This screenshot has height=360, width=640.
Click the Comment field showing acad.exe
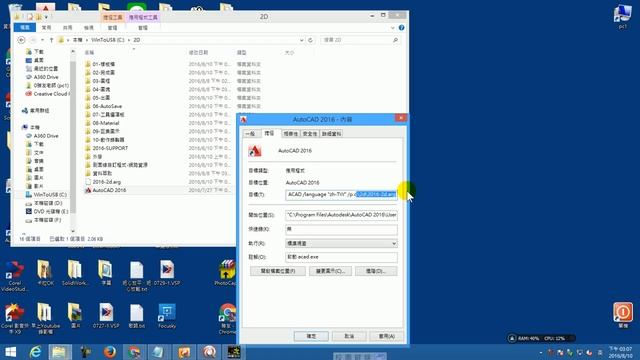(x=341, y=257)
